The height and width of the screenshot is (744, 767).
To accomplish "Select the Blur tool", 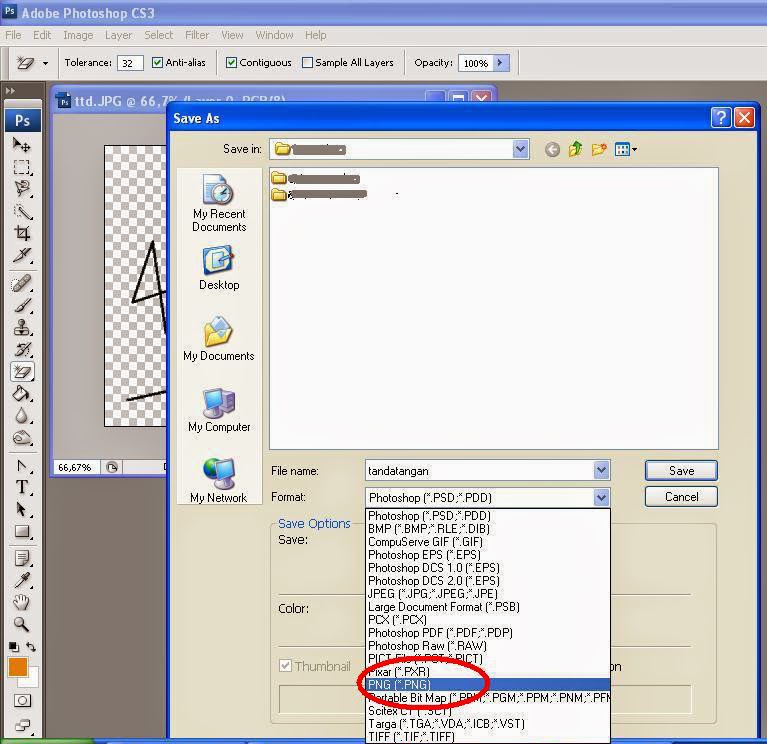I will [x=22, y=416].
